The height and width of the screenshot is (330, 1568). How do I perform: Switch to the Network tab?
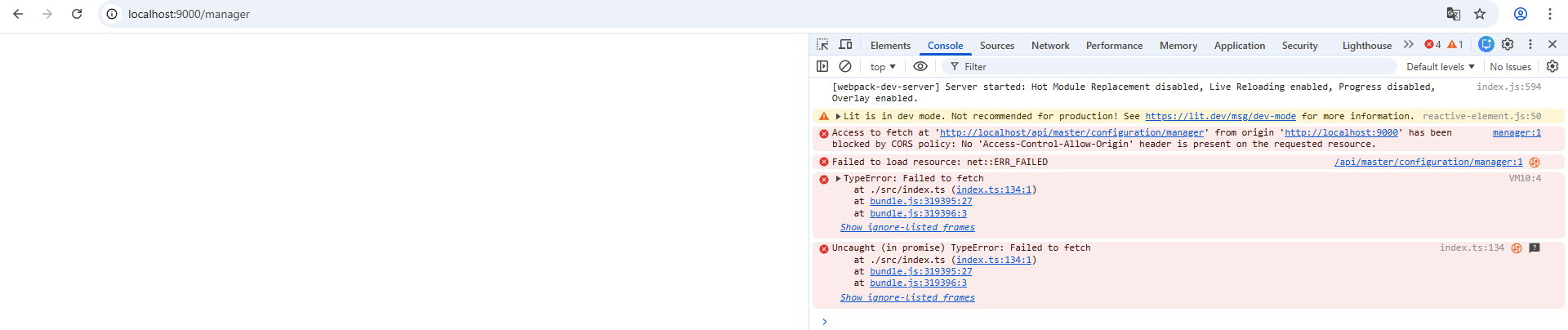coord(1049,46)
